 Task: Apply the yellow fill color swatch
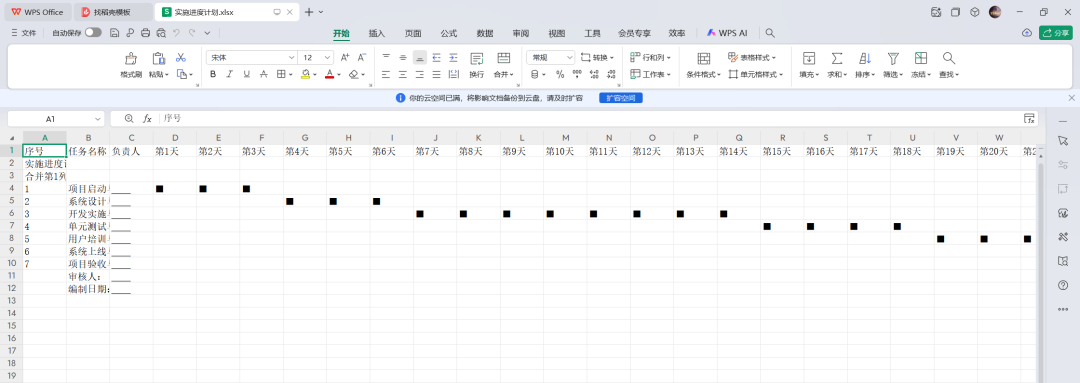click(305, 74)
